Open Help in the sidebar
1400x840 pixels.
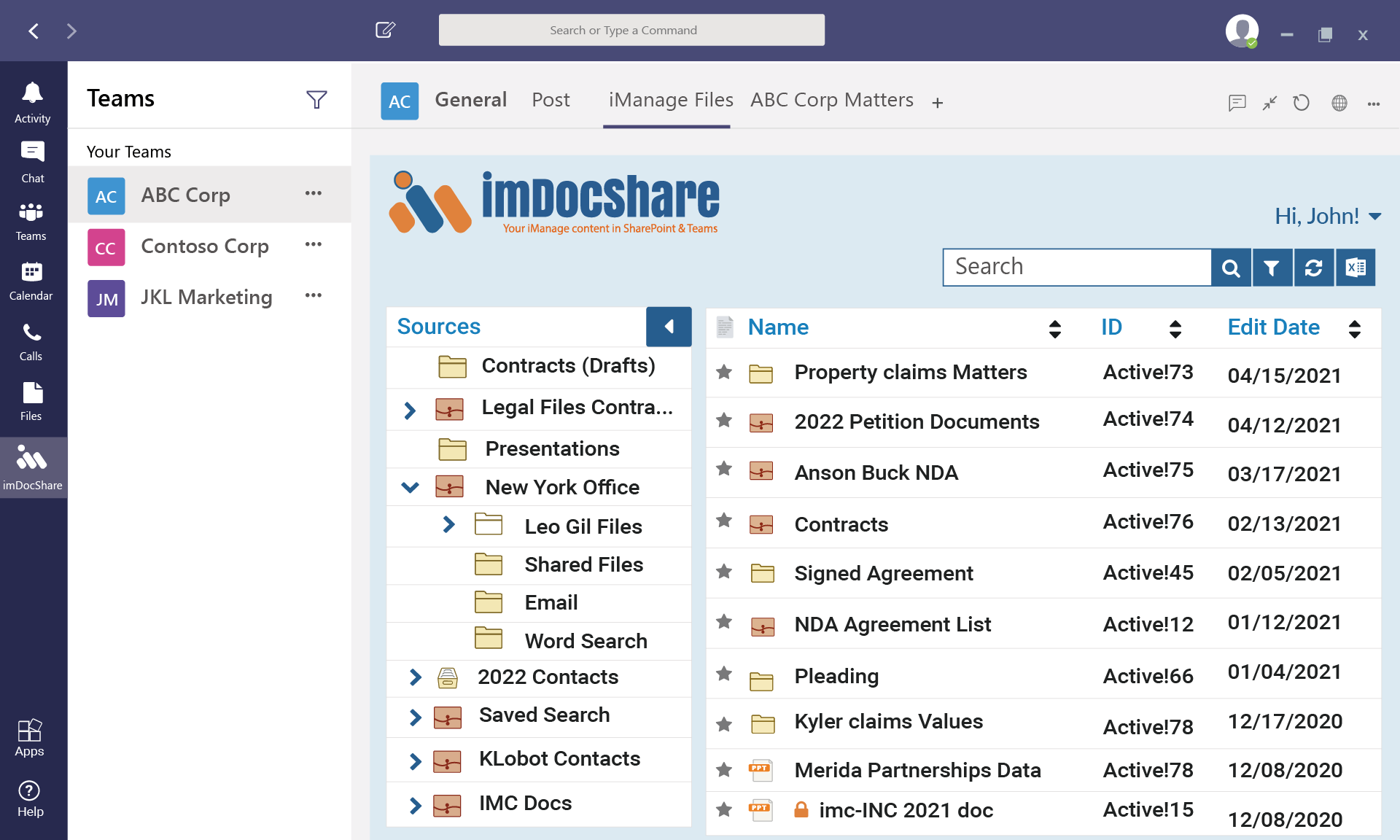pos(30,799)
